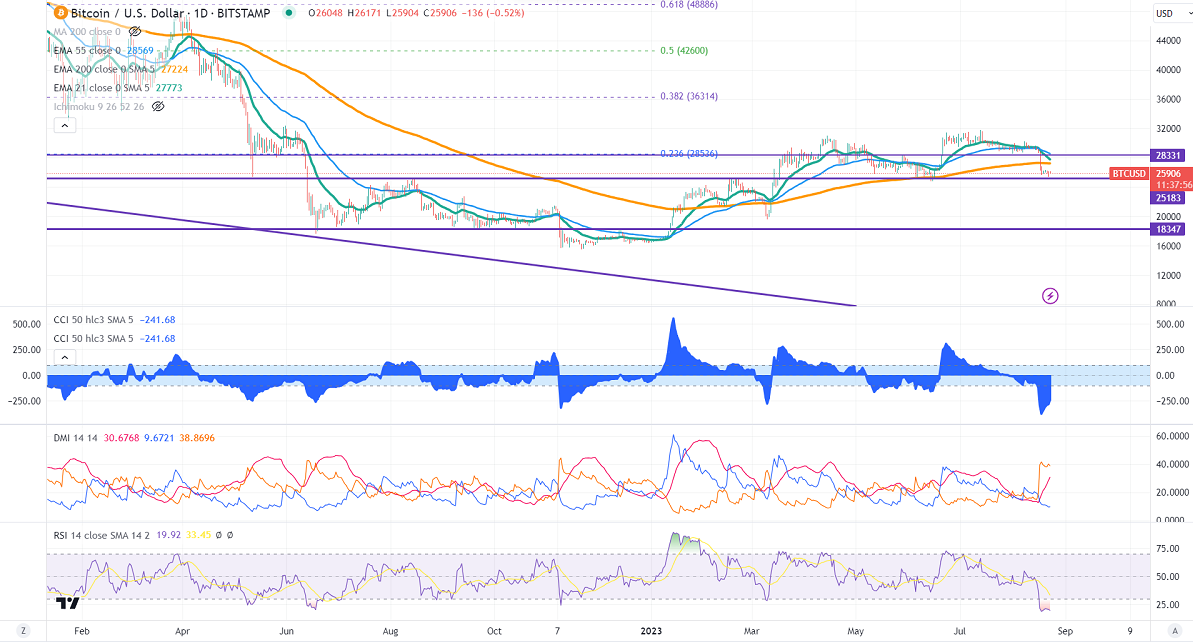Click the EMA 200 value 27224
1193x642 pixels.
pos(174,69)
